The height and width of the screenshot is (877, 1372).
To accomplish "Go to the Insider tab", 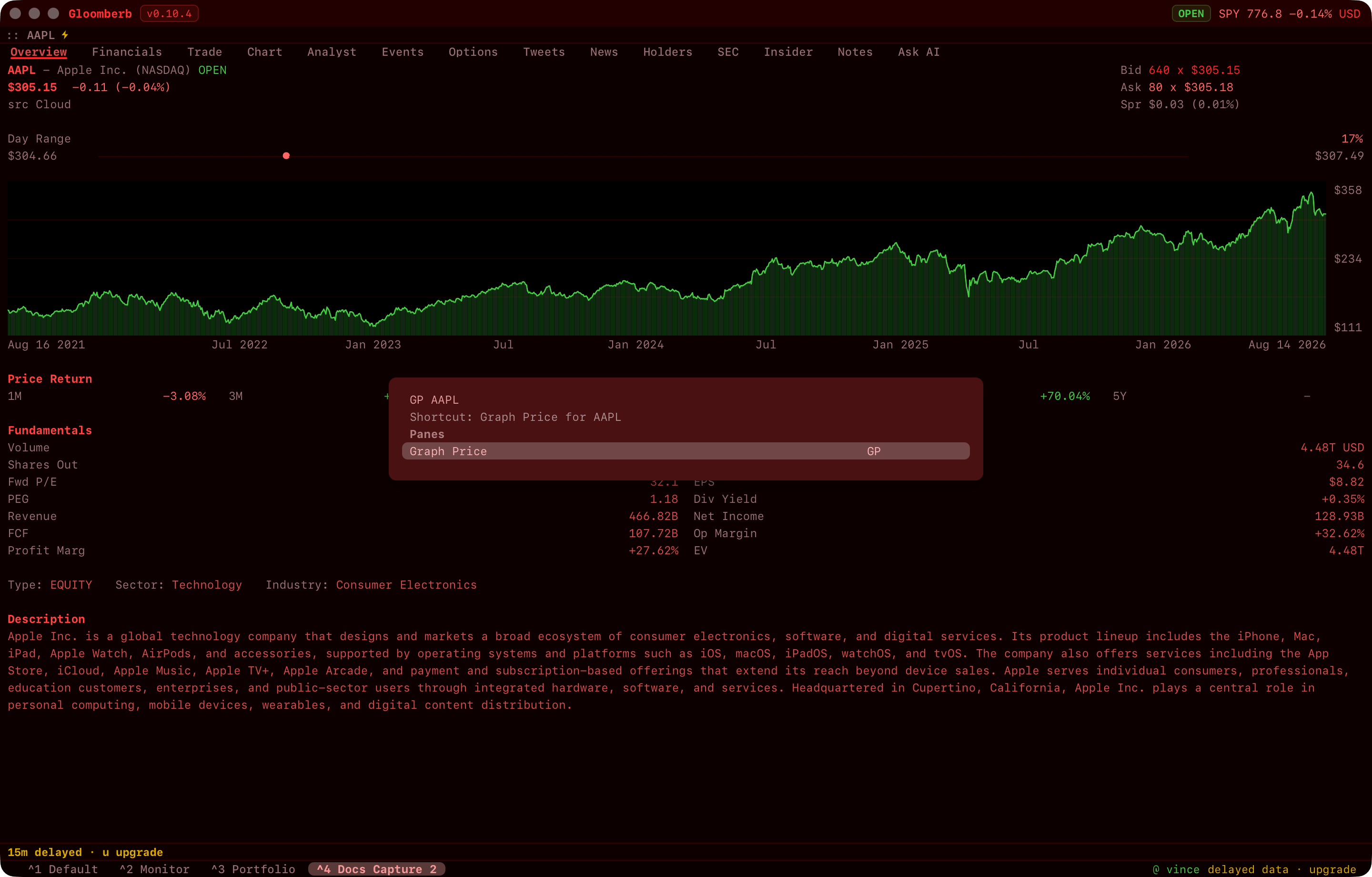I will 788,52.
